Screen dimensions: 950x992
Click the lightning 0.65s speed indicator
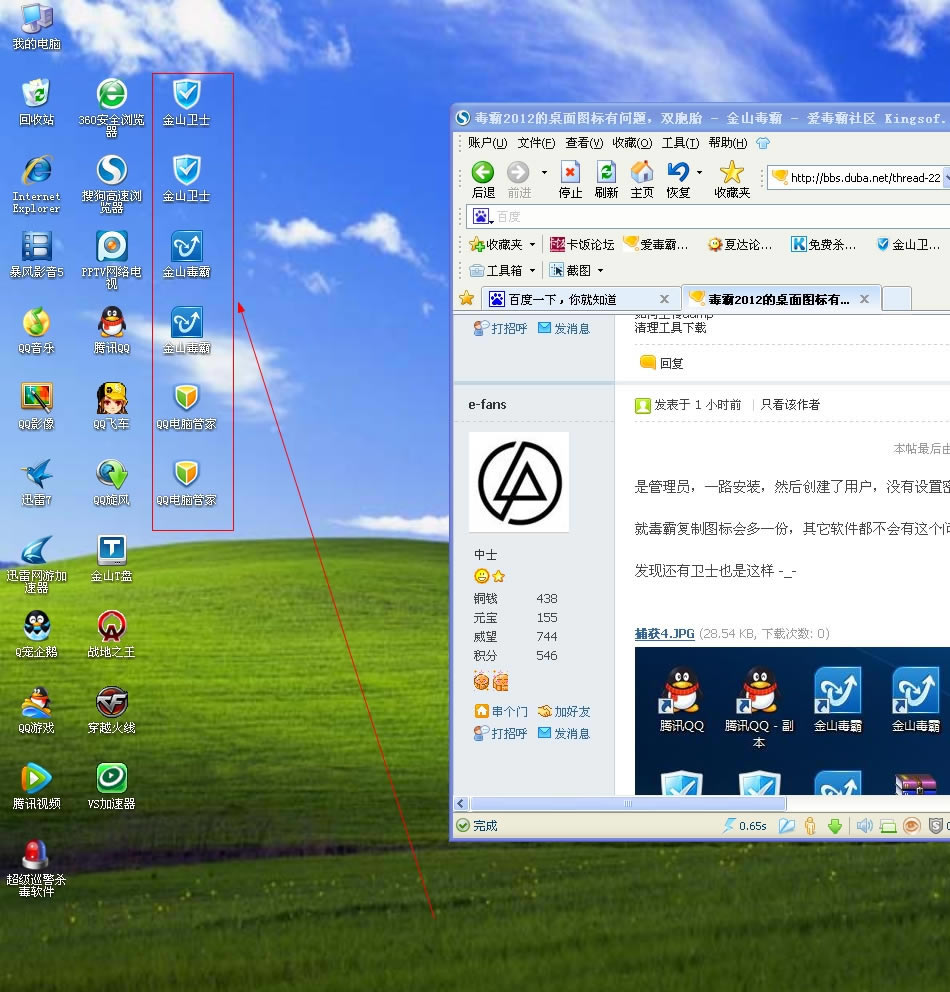745,826
